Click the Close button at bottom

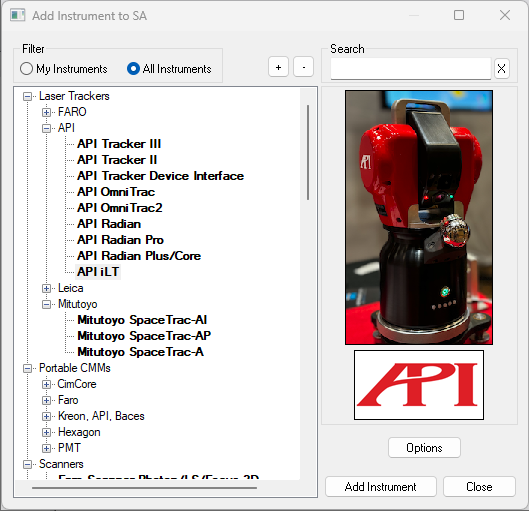pyautogui.click(x=479, y=487)
